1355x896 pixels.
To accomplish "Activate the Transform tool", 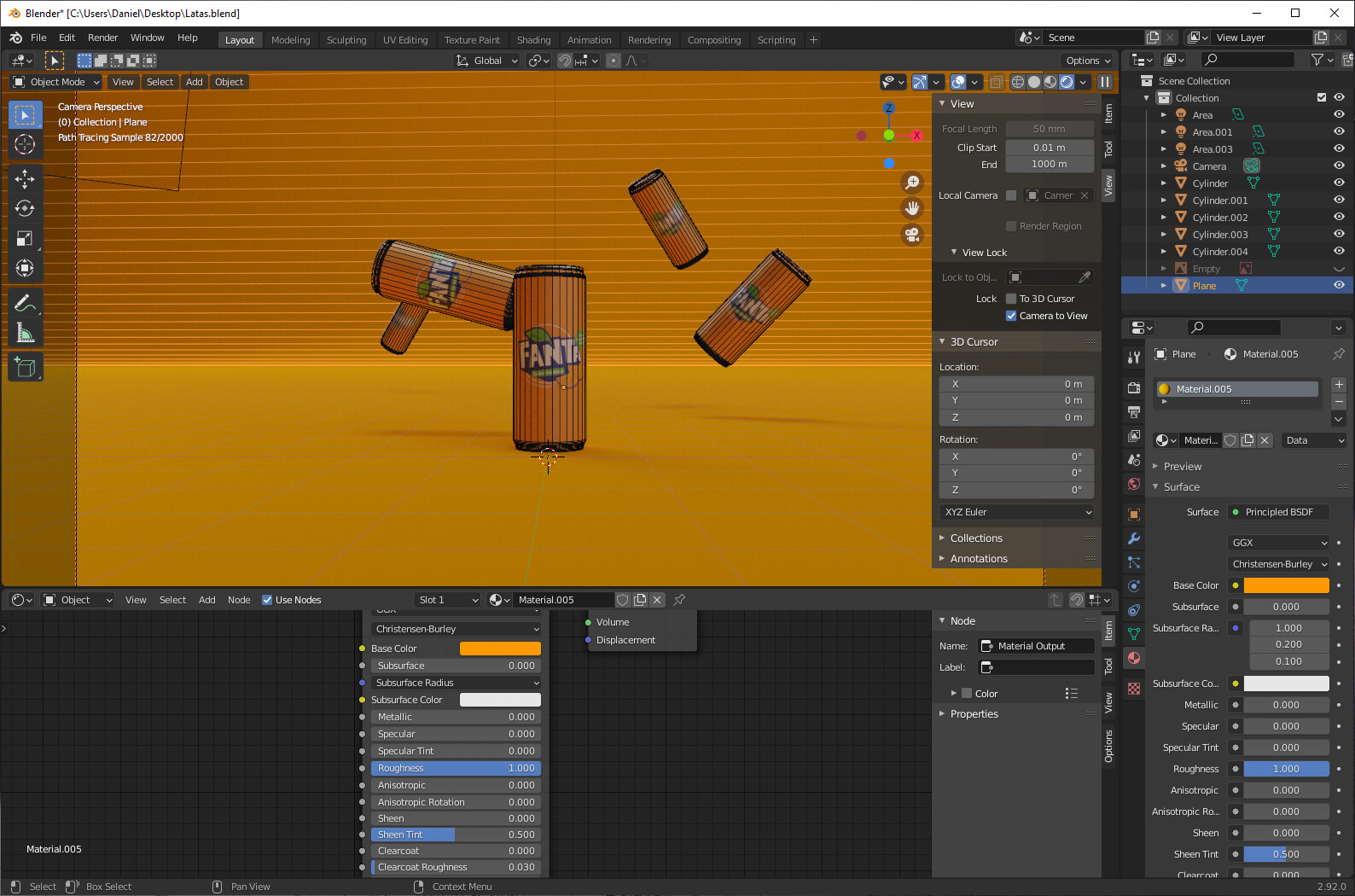I will (x=25, y=268).
